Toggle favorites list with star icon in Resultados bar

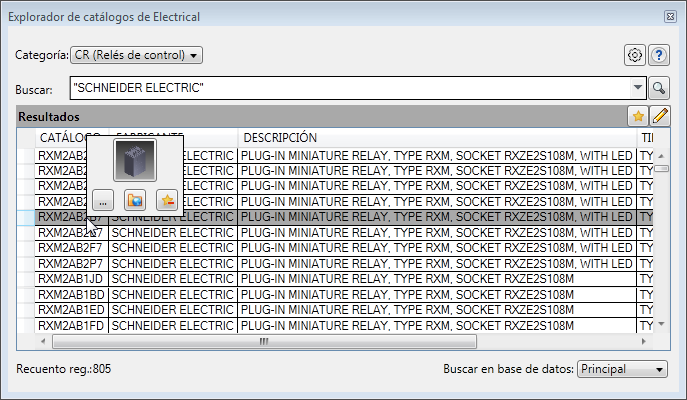[x=638, y=116]
